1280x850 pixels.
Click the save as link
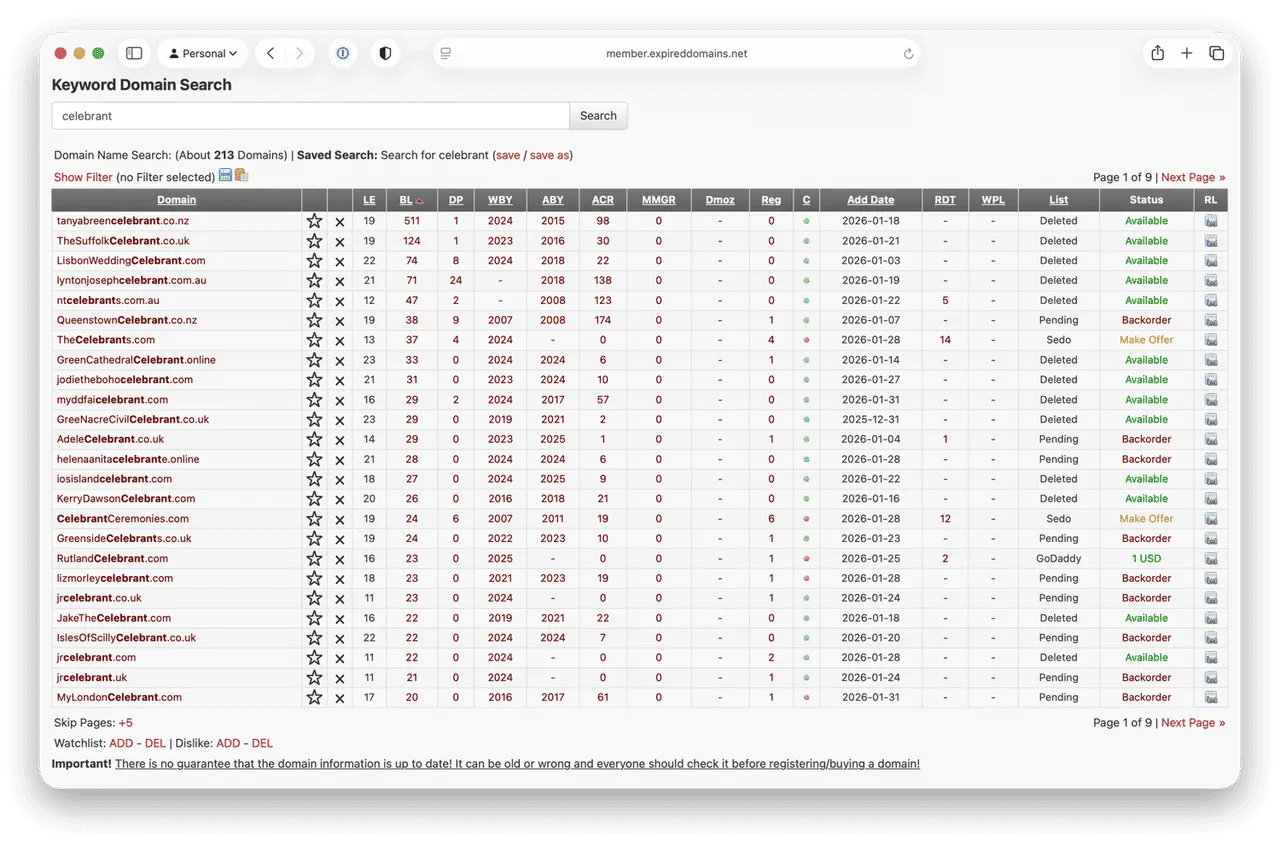[549, 155]
